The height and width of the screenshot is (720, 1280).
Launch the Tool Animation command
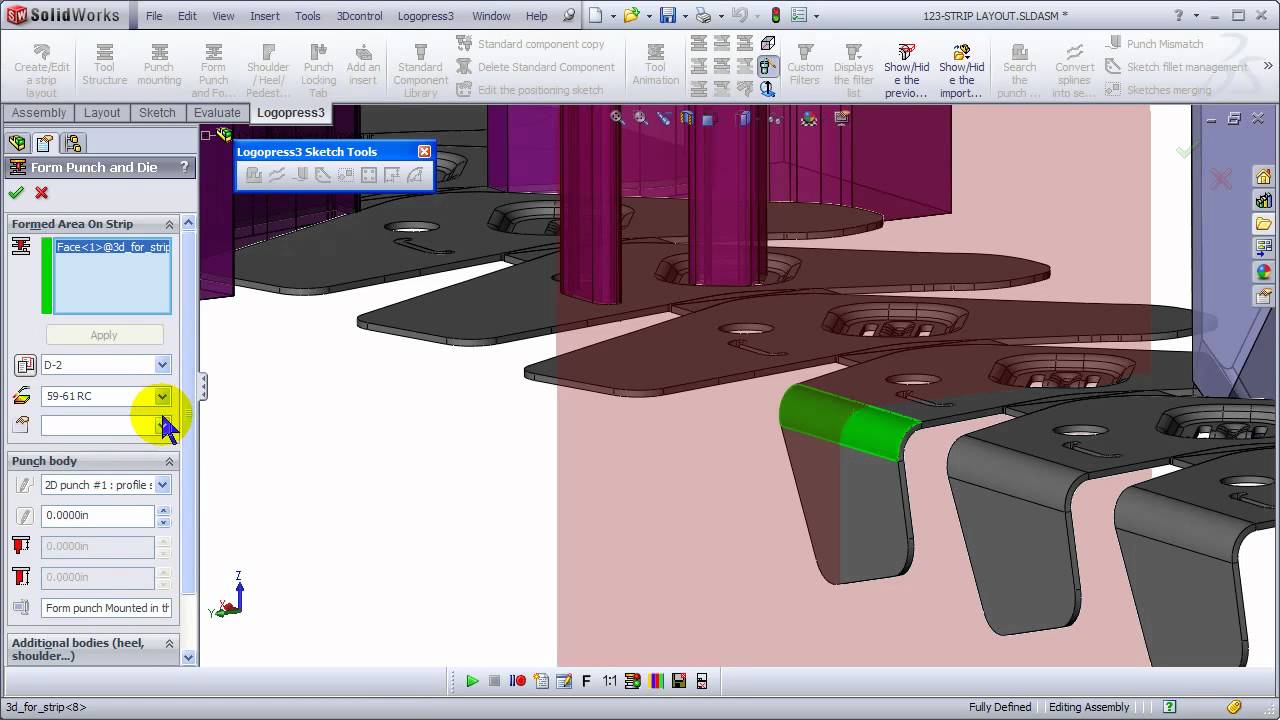(655, 66)
